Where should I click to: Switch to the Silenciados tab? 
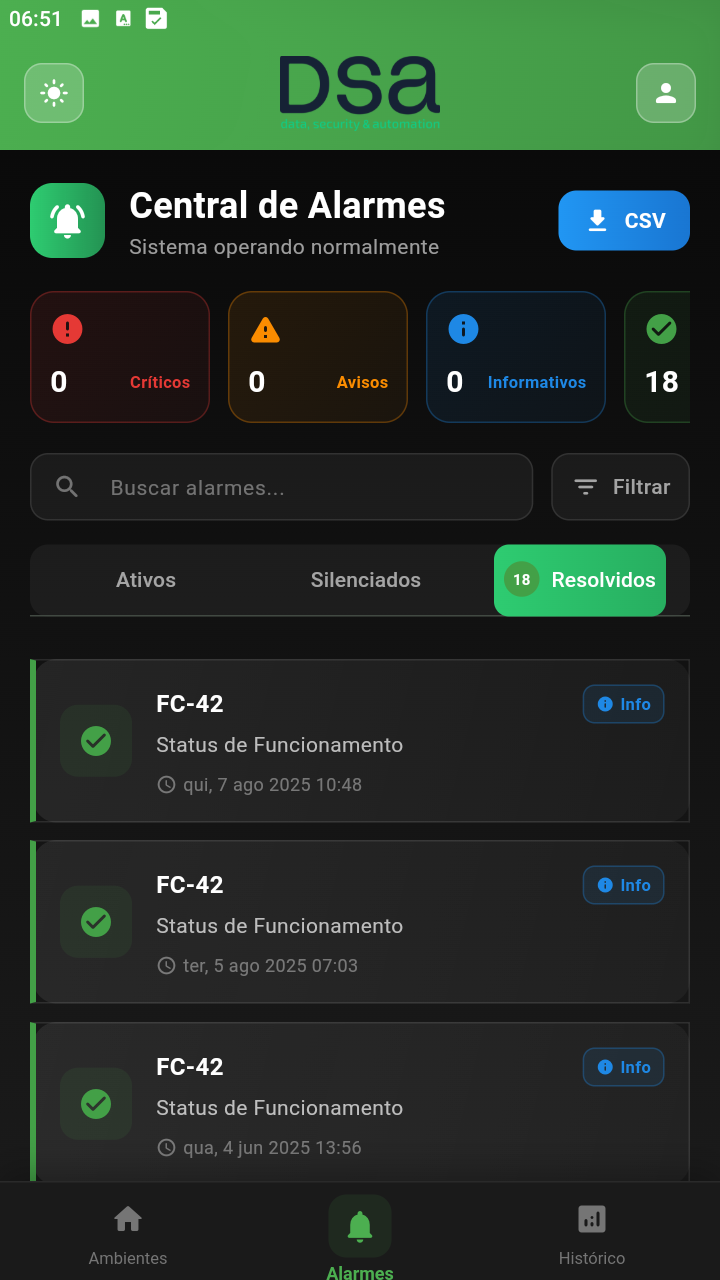[365, 580]
